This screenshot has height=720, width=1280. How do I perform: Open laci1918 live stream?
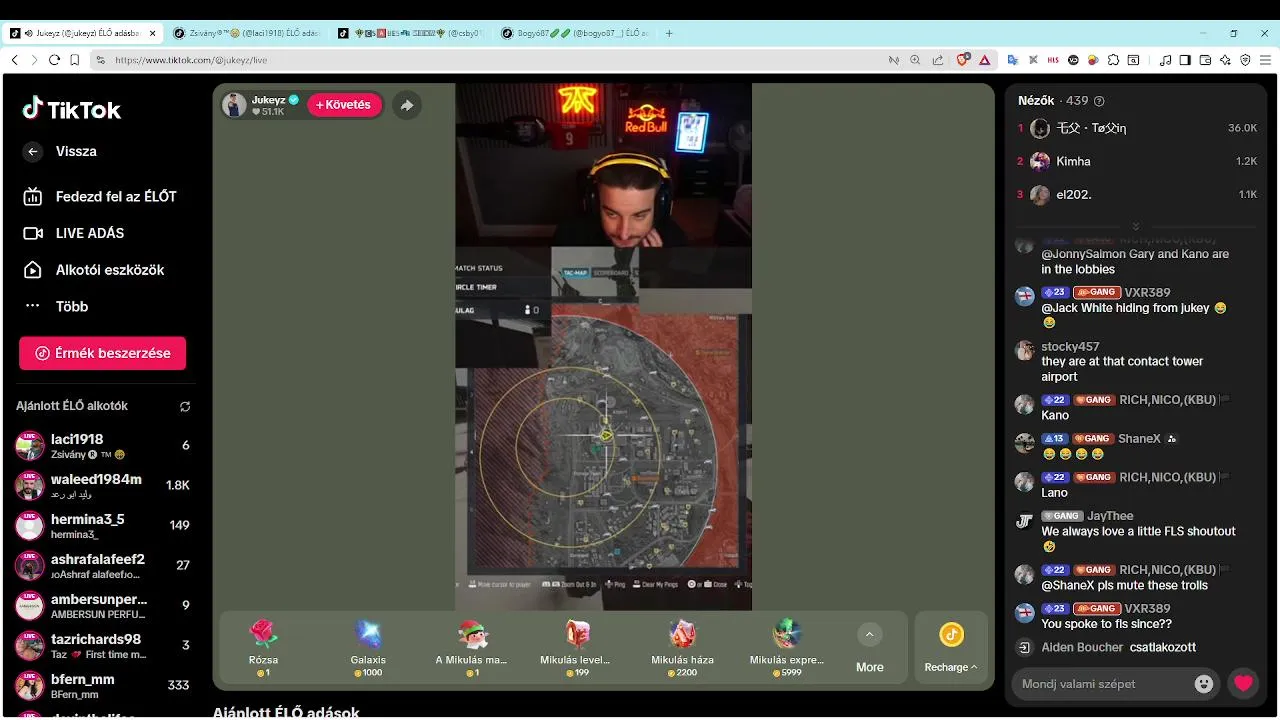pos(102,446)
